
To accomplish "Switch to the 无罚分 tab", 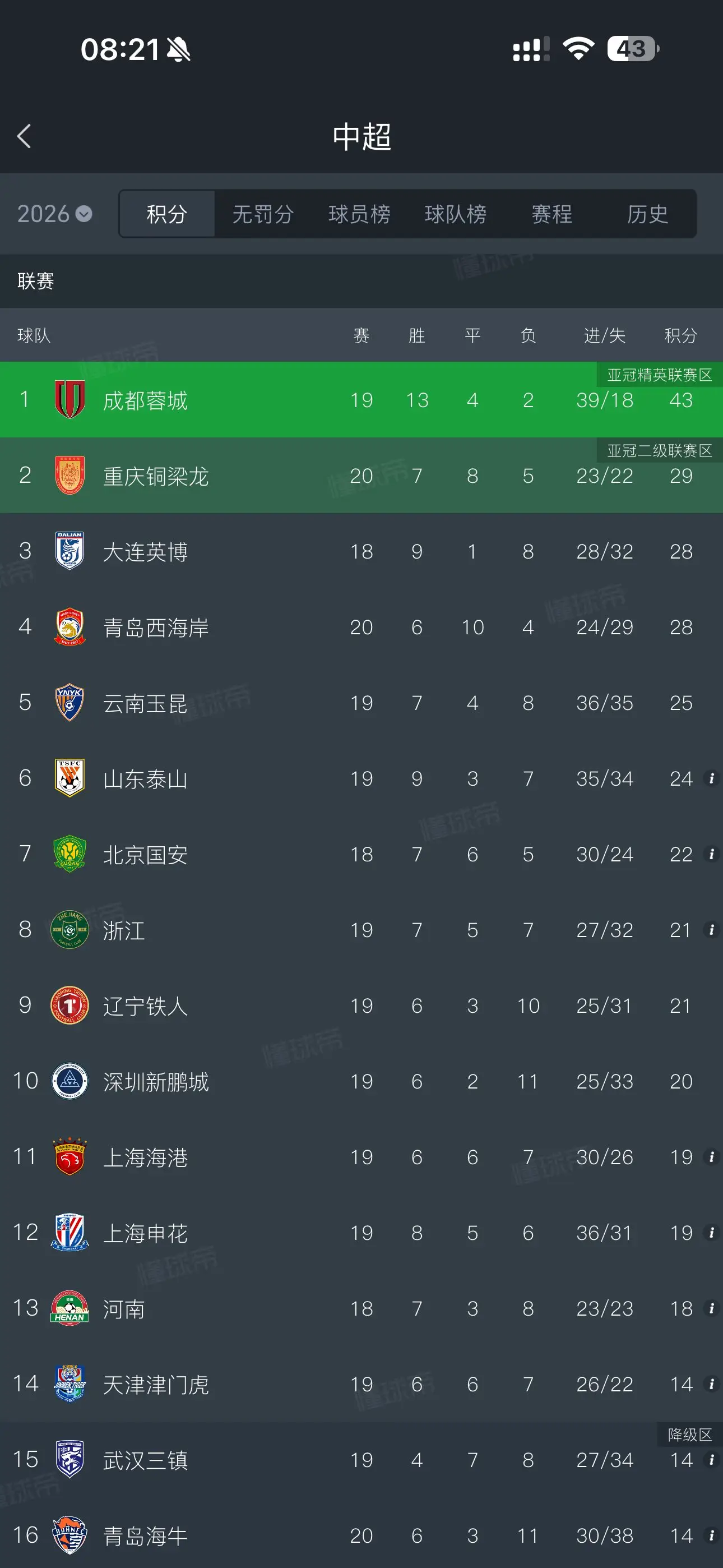I will tap(263, 214).
